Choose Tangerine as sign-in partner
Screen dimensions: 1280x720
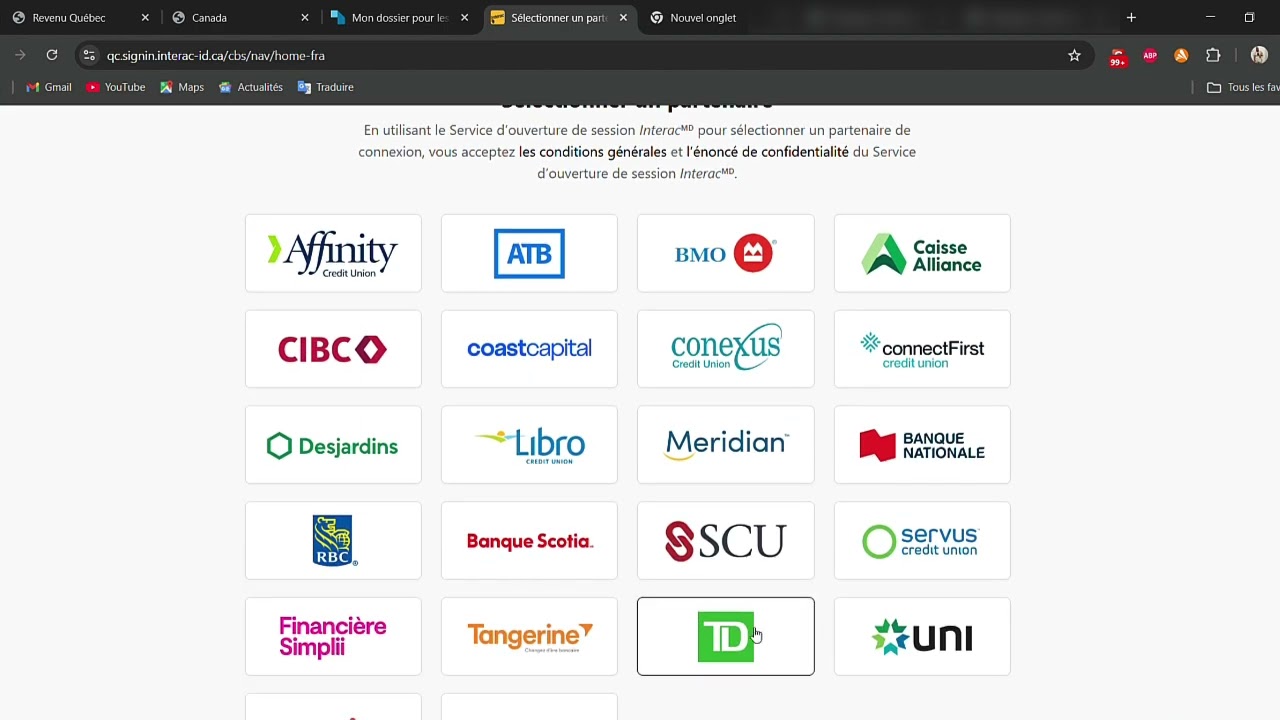[529, 637]
